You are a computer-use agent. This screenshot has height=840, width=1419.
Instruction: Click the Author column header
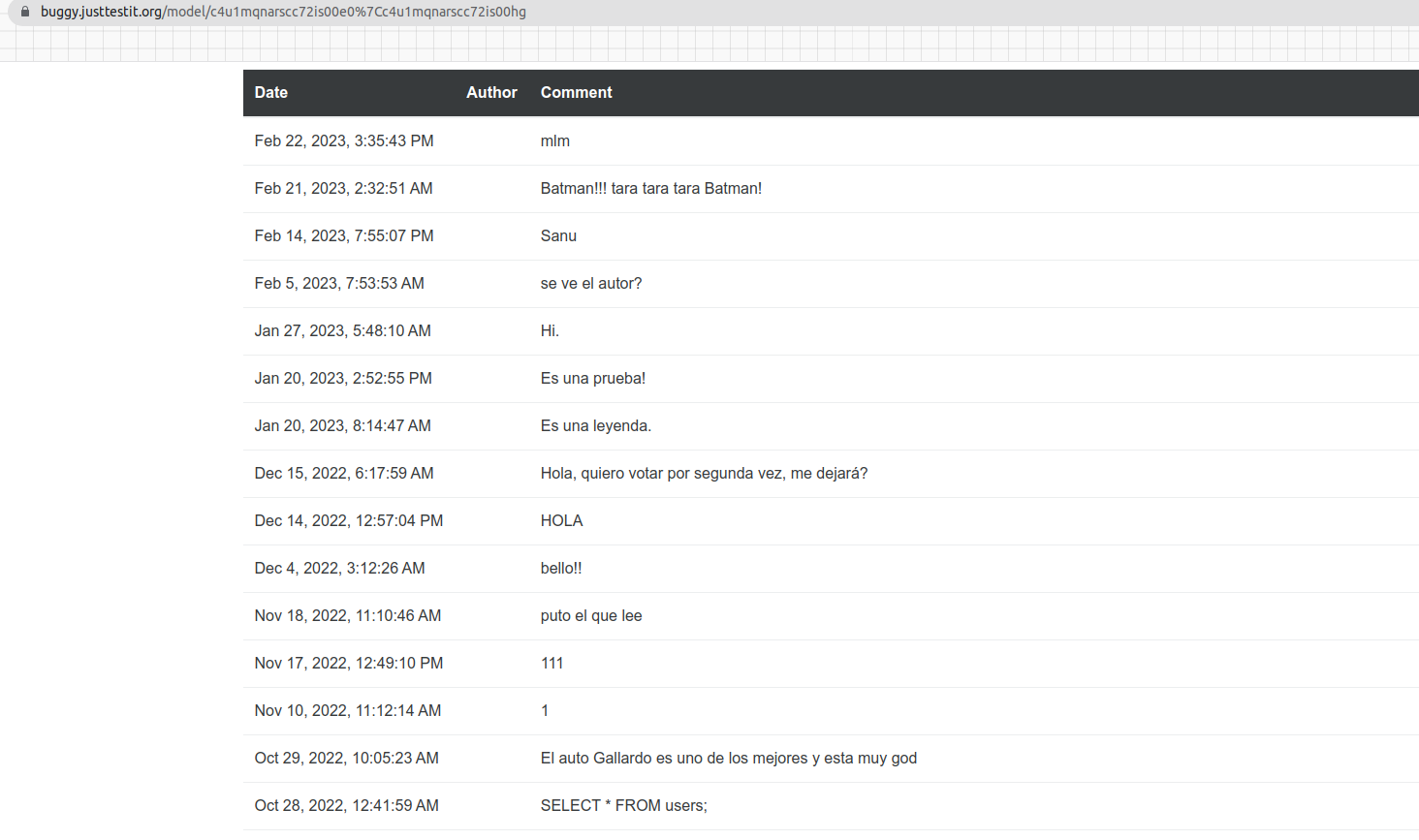(x=491, y=92)
